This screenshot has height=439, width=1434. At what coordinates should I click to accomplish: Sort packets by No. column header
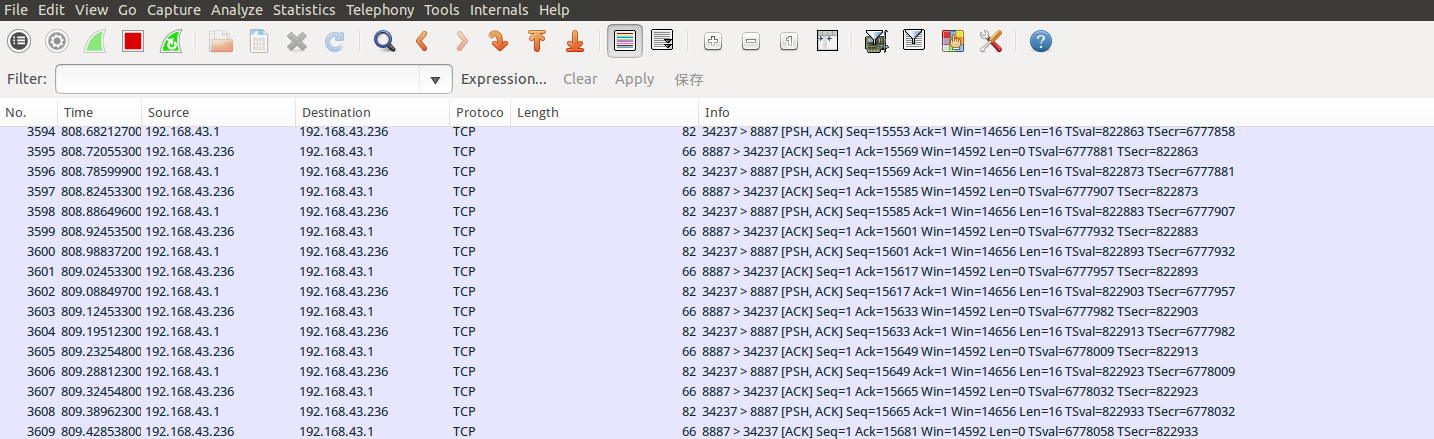[29, 112]
